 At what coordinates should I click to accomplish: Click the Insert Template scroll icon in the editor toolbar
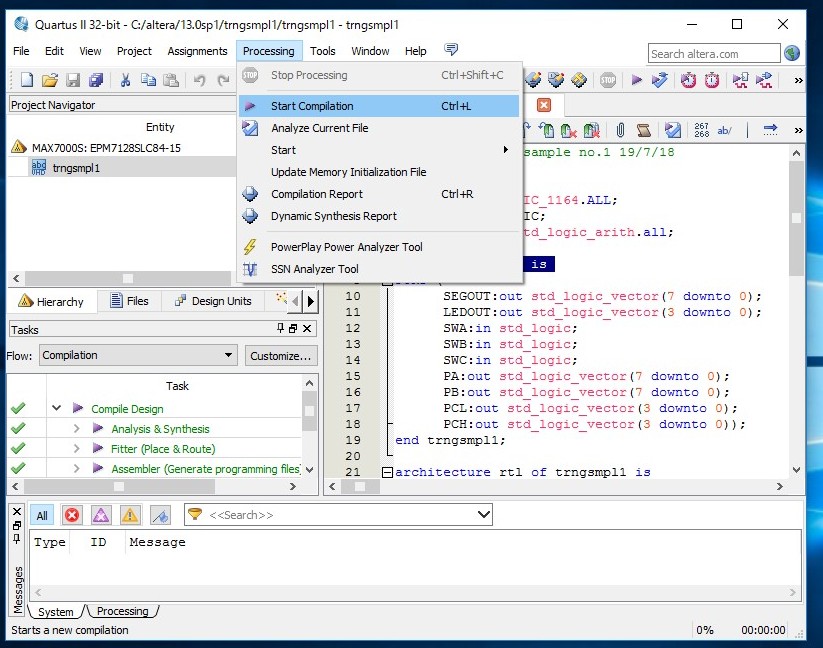click(x=643, y=130)
